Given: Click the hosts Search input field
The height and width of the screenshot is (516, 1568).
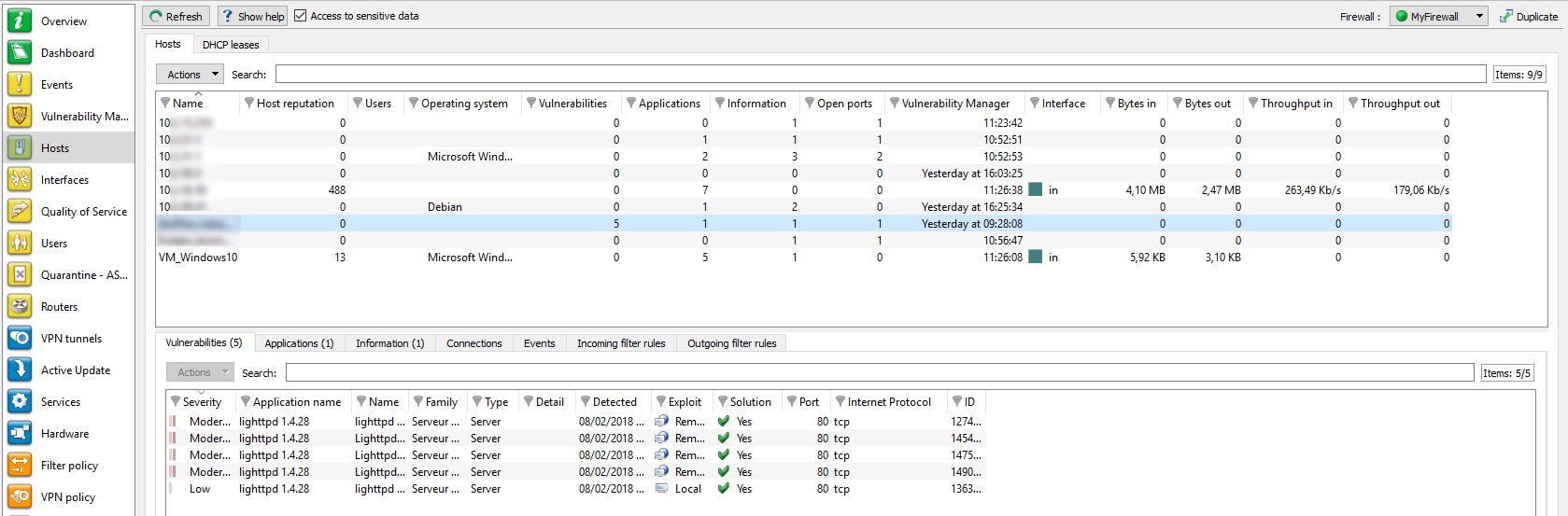Looking at the screenshot, I should click(880, 75).
